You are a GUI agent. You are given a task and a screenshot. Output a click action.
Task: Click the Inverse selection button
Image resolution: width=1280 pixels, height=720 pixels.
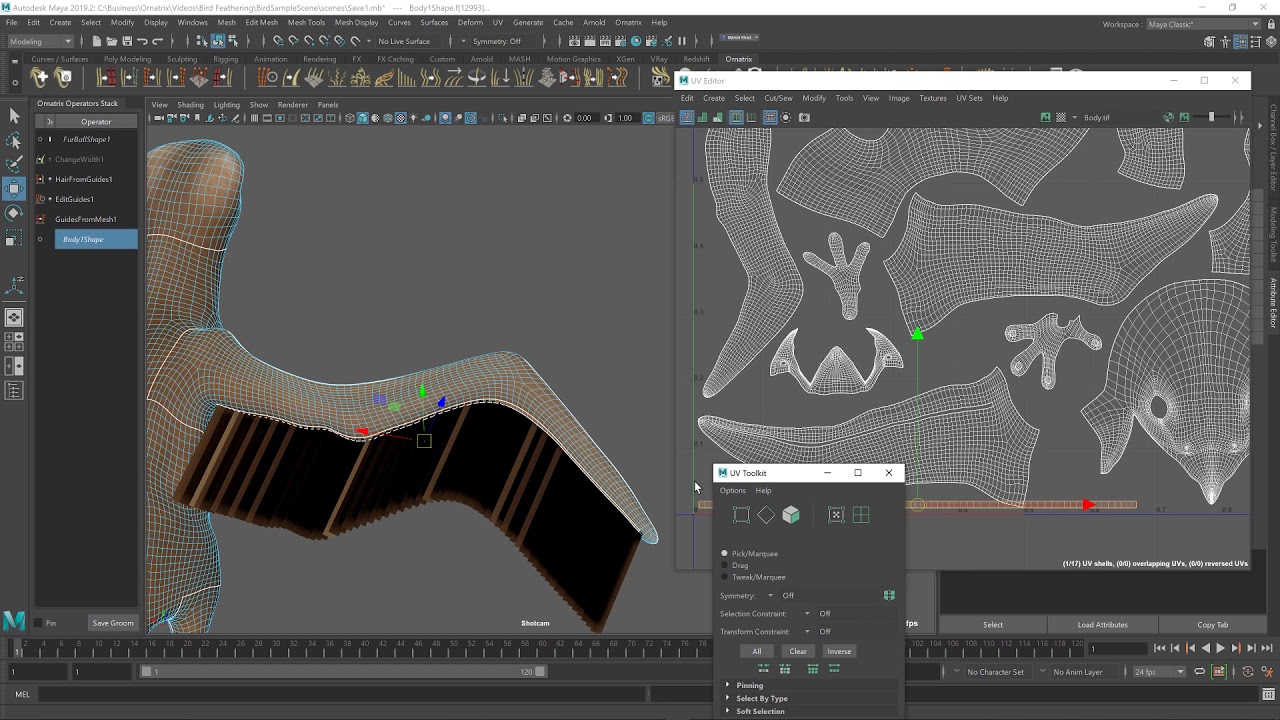pyautogui.click(x=839, y=651)
